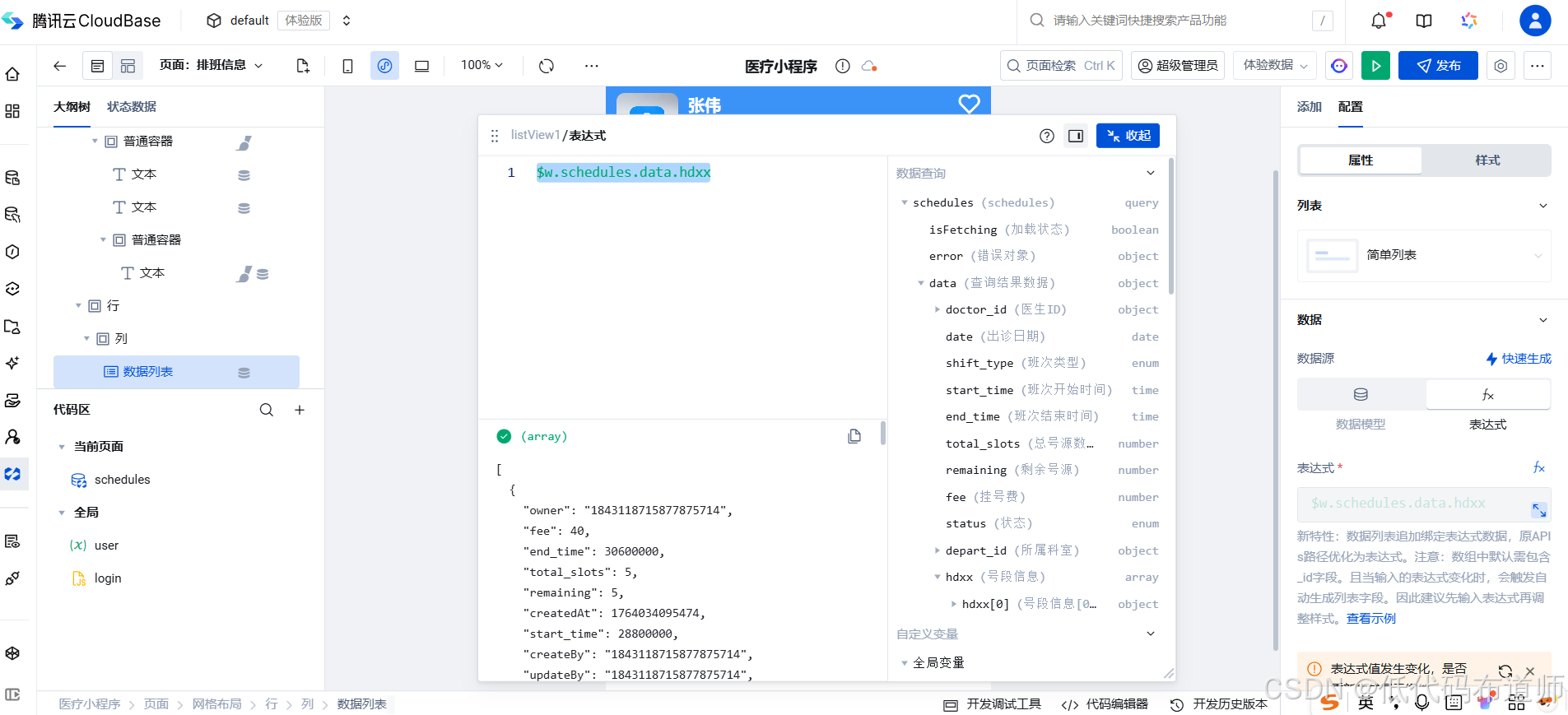Open 开发历史版本 in the bottom bar

click(1219, 704)
